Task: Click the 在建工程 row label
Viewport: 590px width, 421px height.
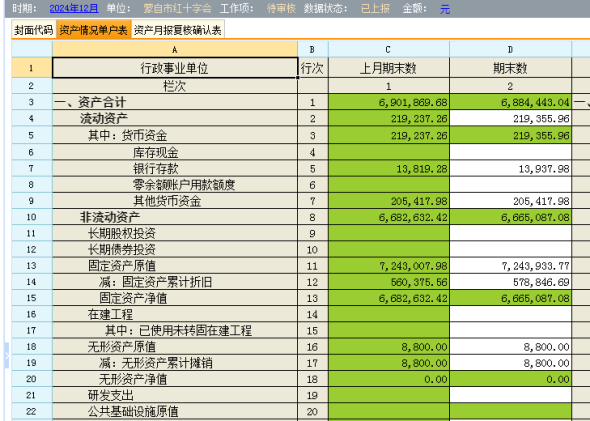Action: 110,314
